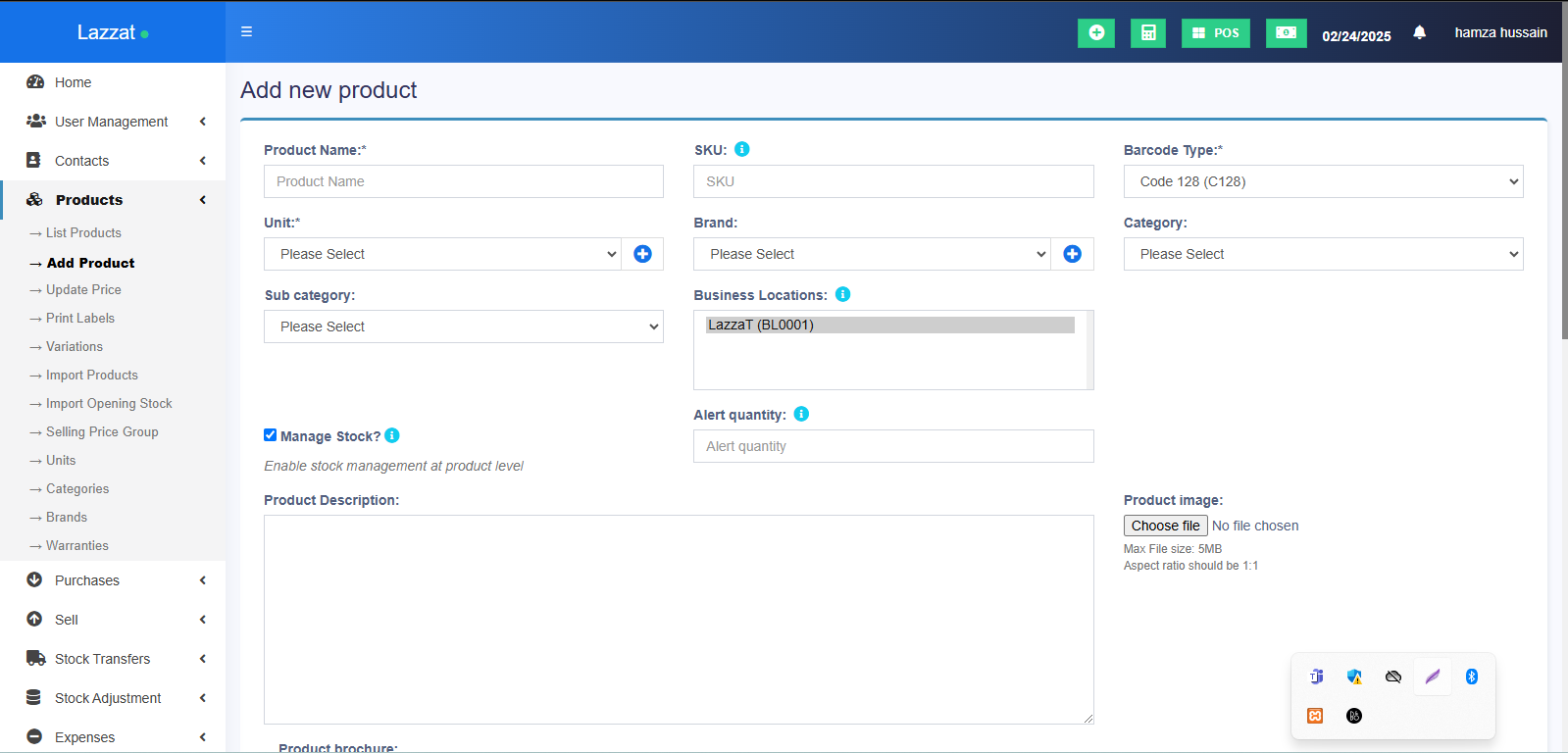Click Choose file for product image
This screenshot has height=753, width=1568.
click(1165, 526)
